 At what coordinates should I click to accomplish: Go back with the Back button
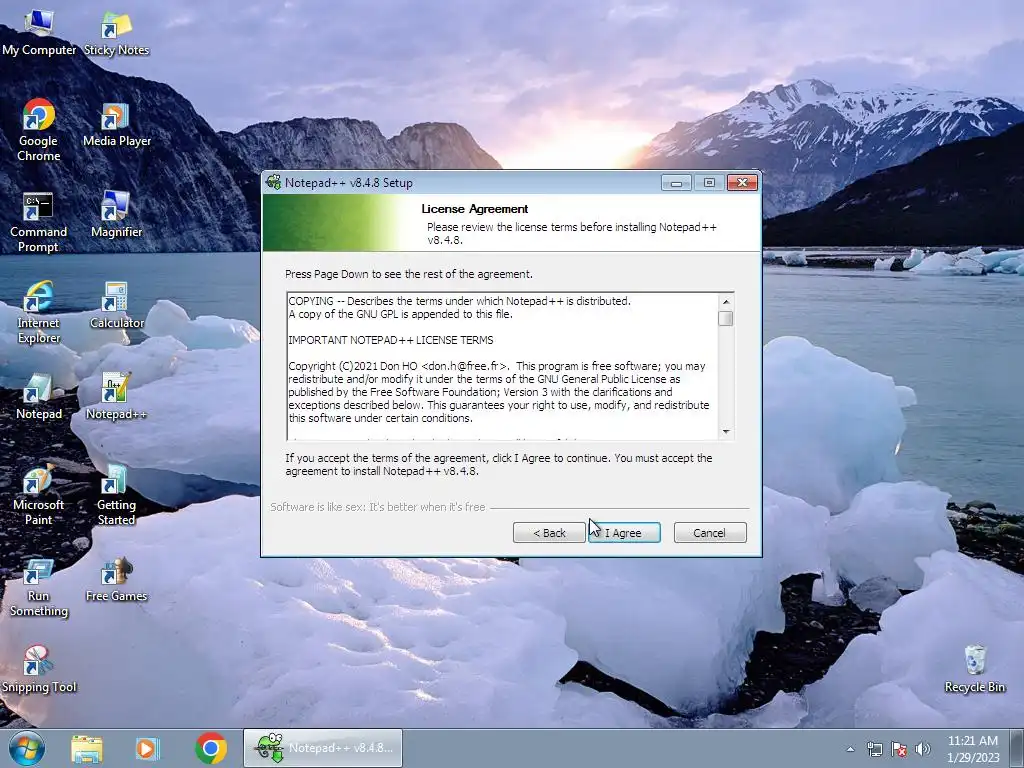[x=549, y=533]
